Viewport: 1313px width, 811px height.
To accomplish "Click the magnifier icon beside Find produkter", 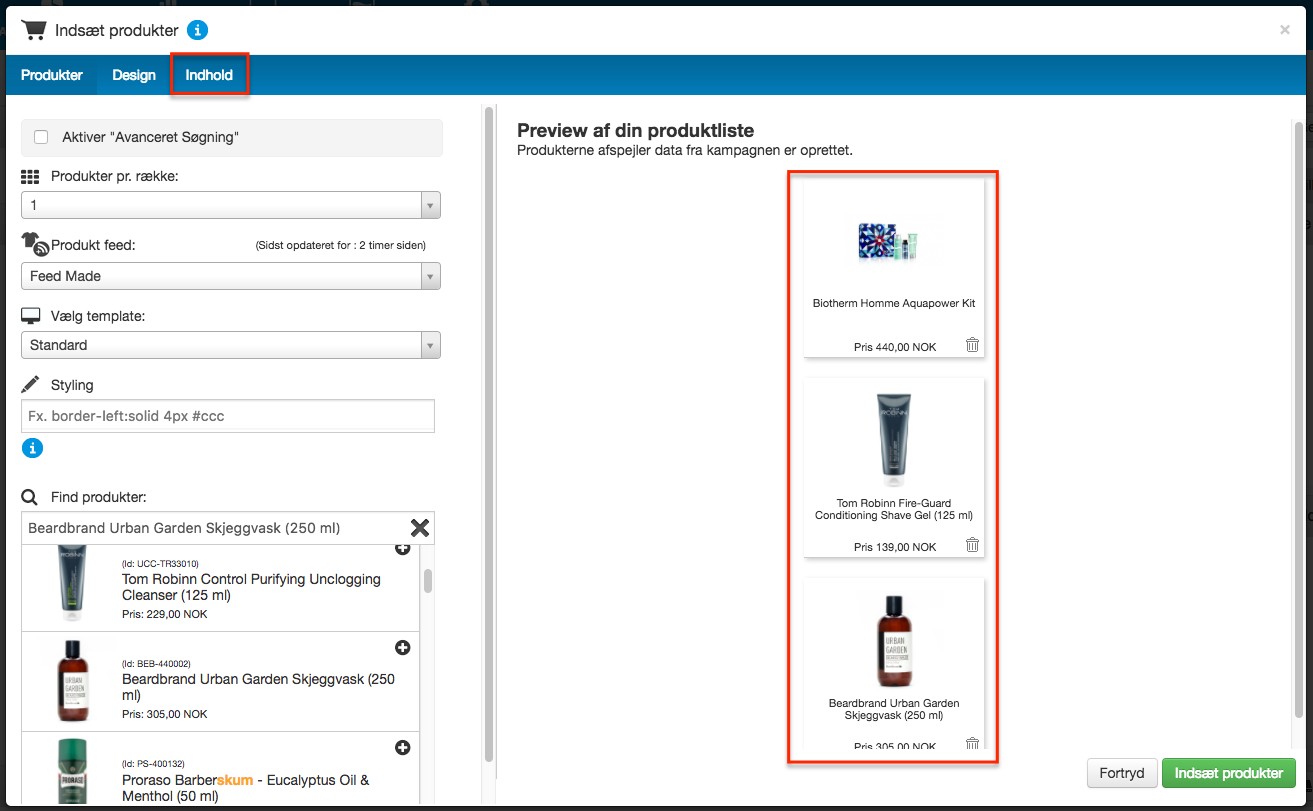I will pyautogui.click(x=30, y=497).
